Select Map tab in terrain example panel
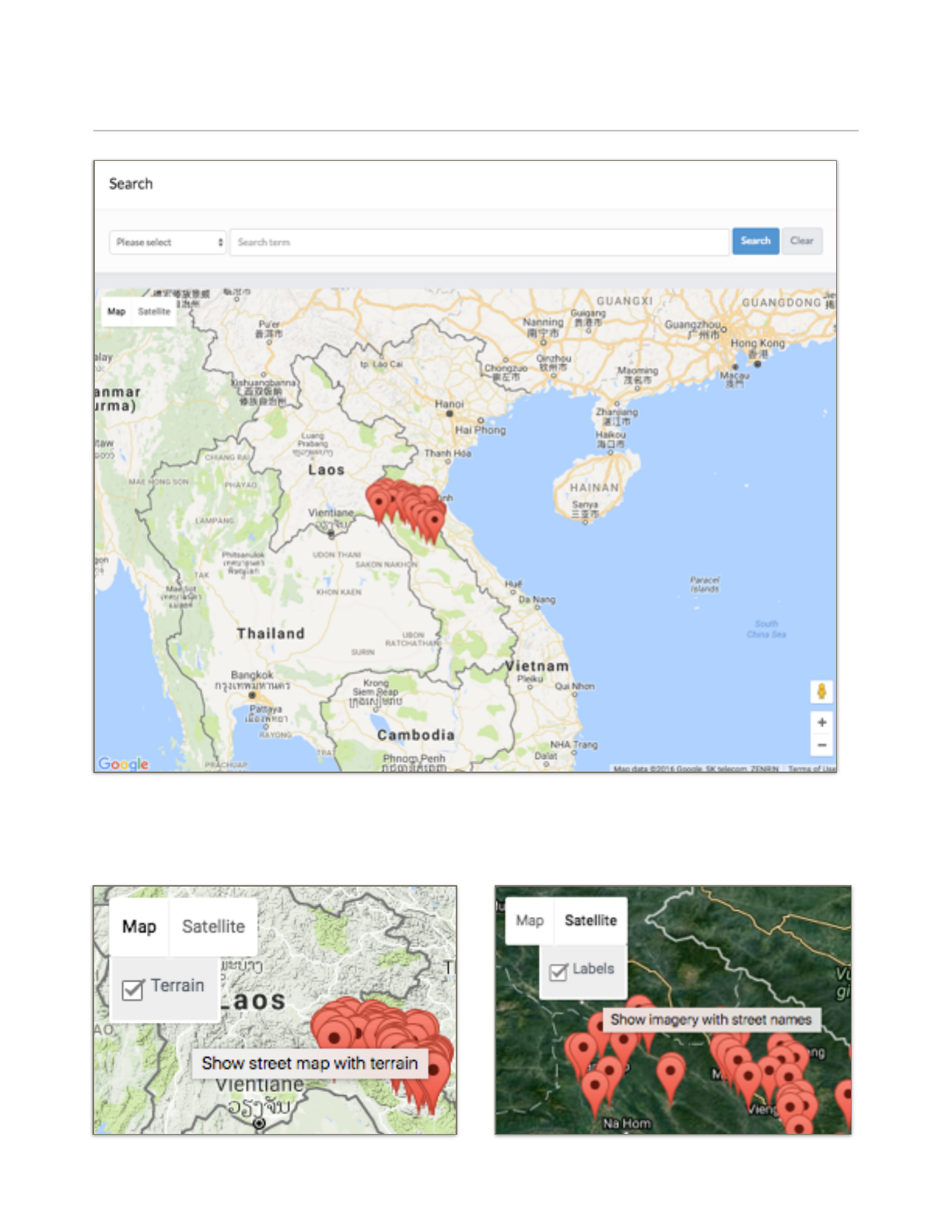 click(139, 926)
